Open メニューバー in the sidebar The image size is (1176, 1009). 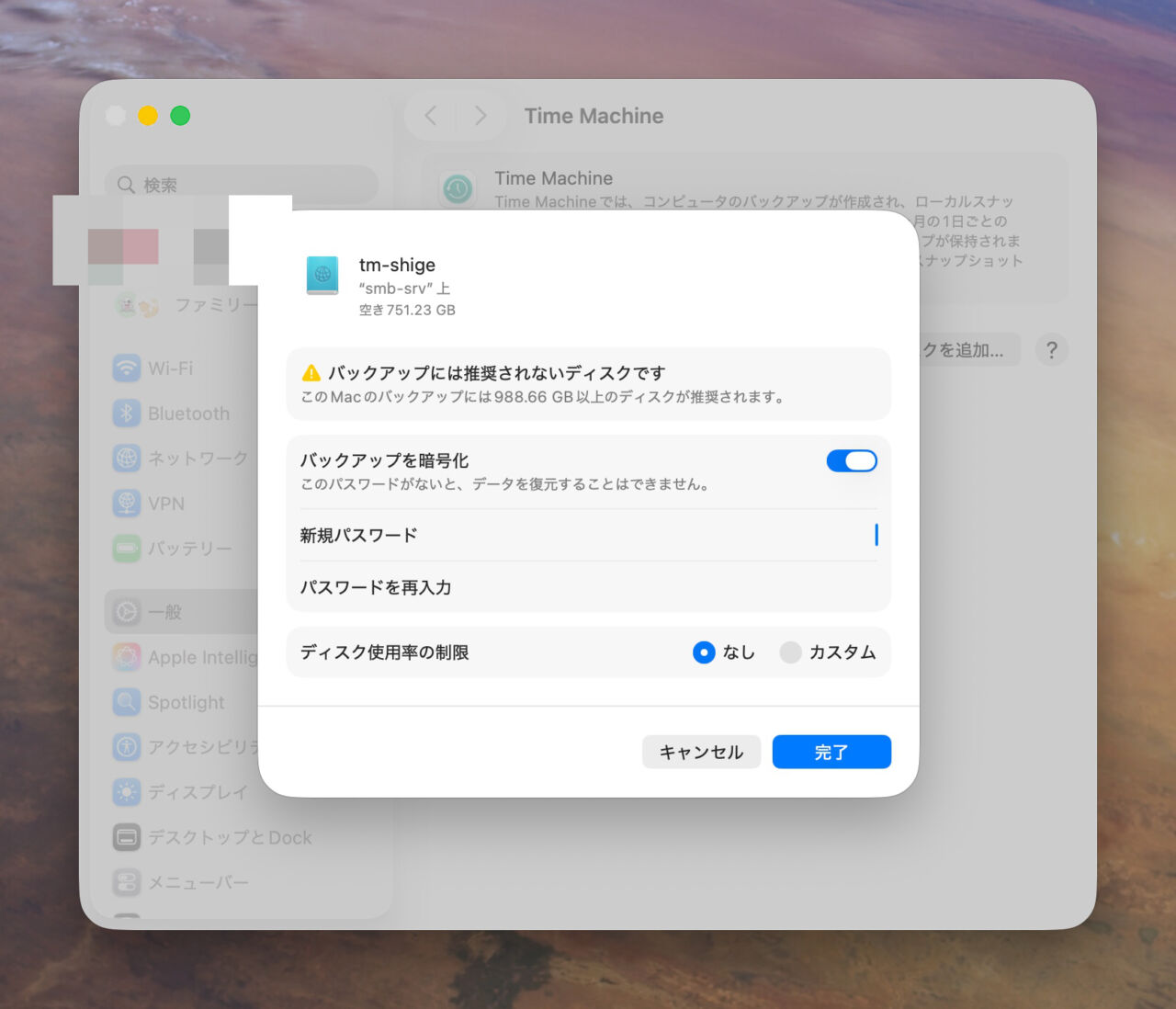coord(180,882)
